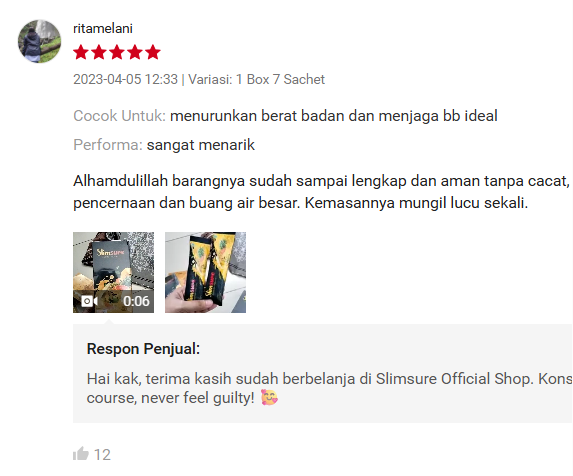573x476 pixels.
Task: Click the fourth red rating star
Action: coord(134,52)
